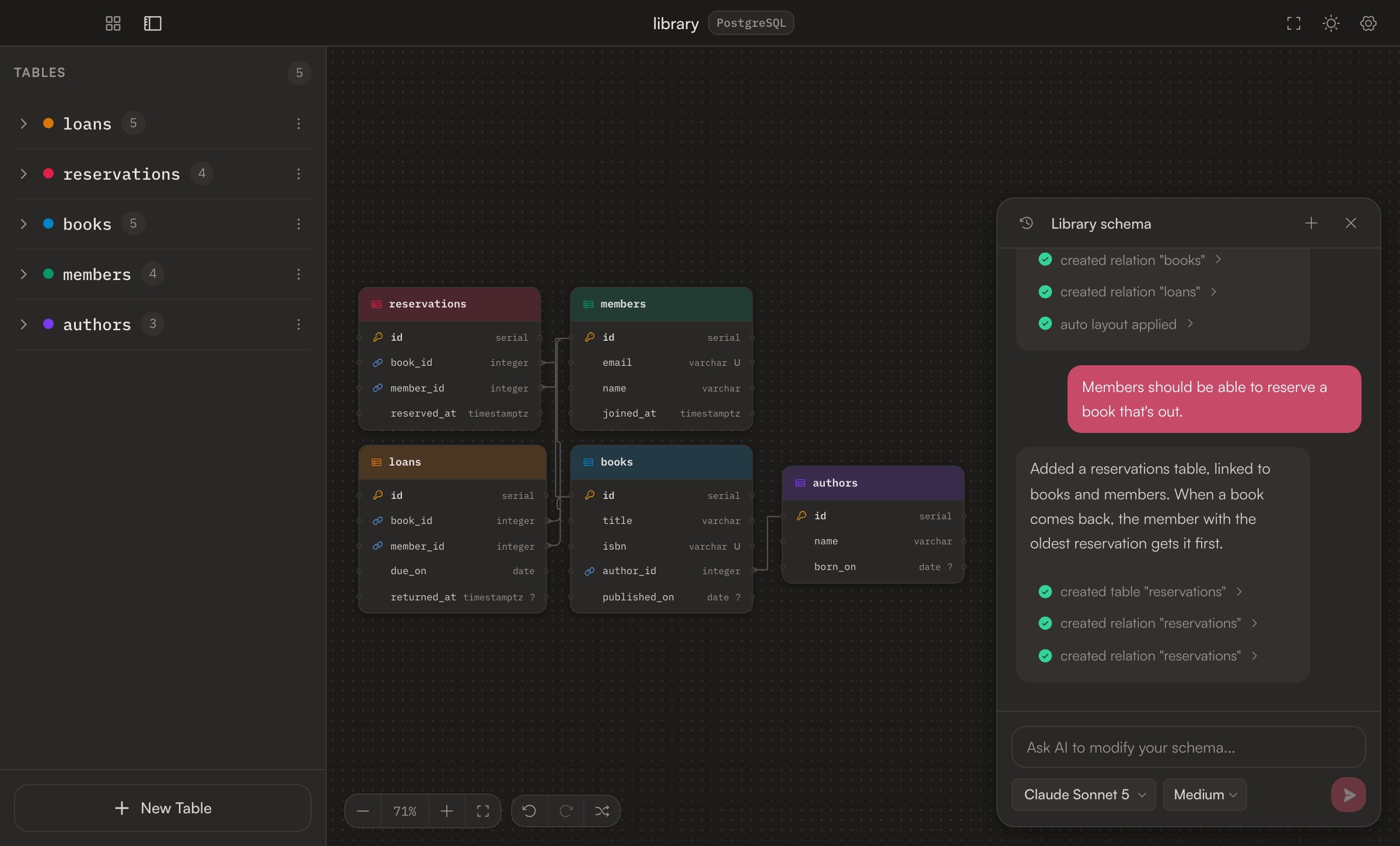Click authors table header icon on canvas
This screenshot has width=1400, height=846.
click(x=800, y=483)
